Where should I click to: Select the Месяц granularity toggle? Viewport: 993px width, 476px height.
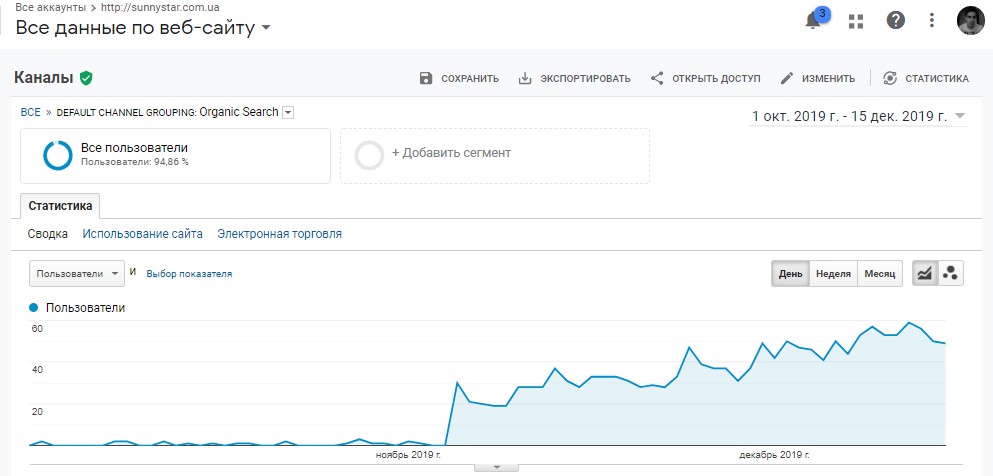click(880, 274)
